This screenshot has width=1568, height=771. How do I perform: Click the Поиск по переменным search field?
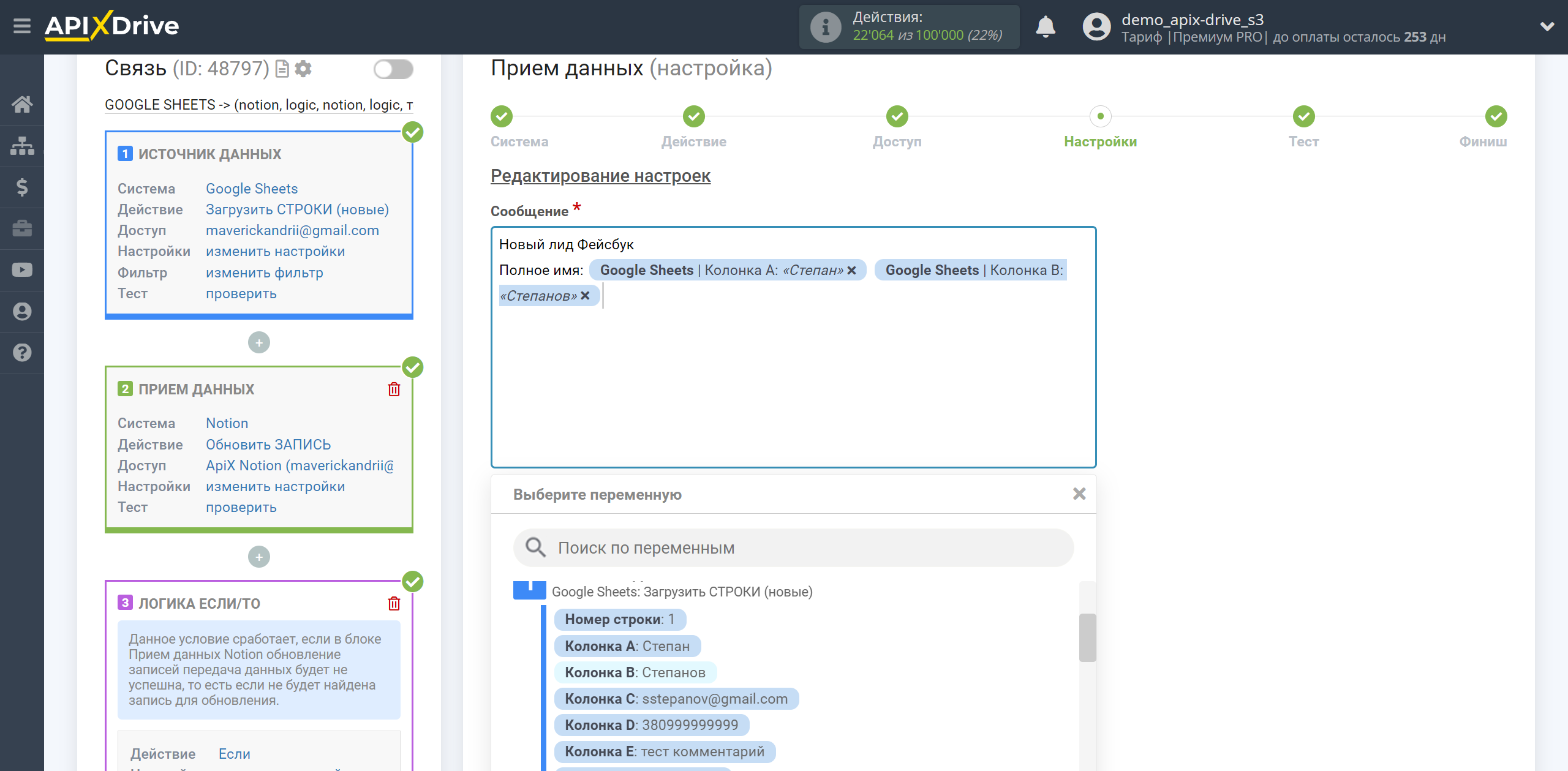(794, 547)
